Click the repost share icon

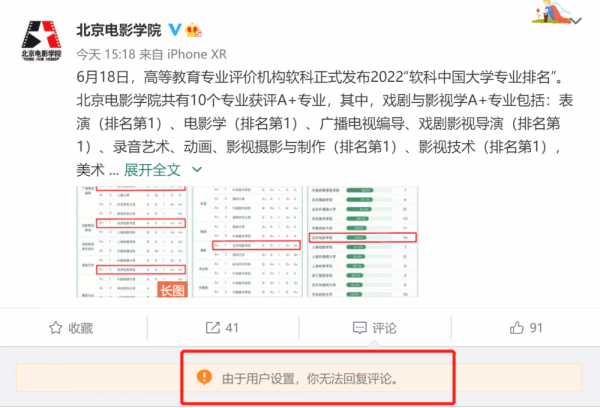pos(213,328)
